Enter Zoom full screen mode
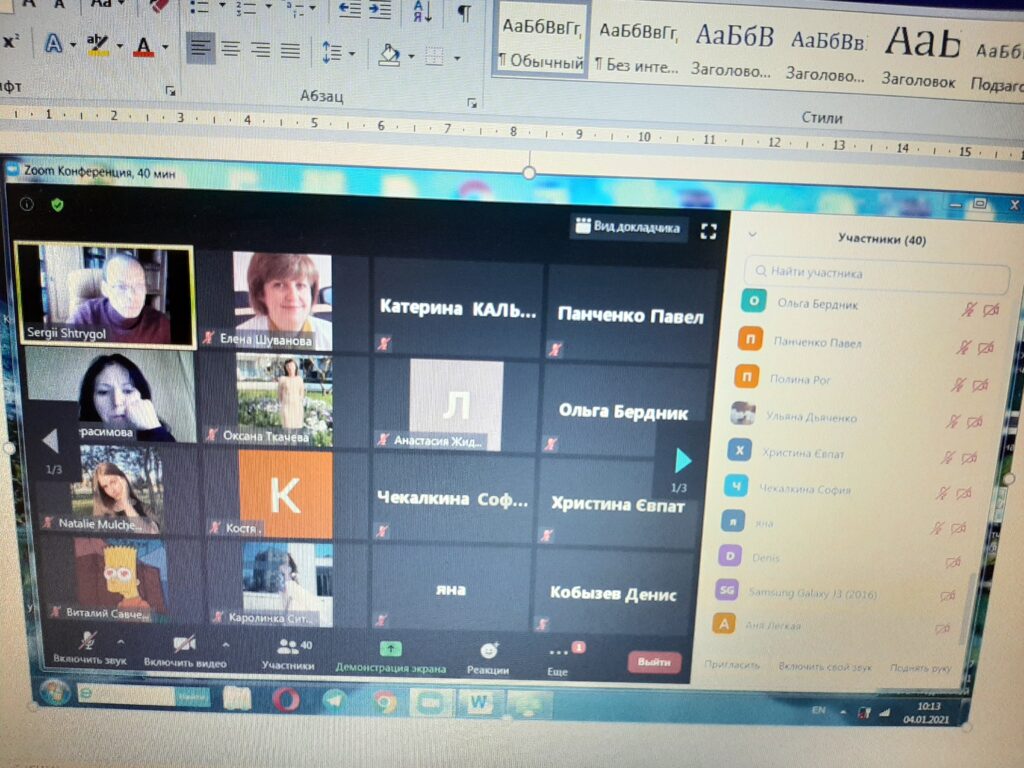 pos(709,231)
